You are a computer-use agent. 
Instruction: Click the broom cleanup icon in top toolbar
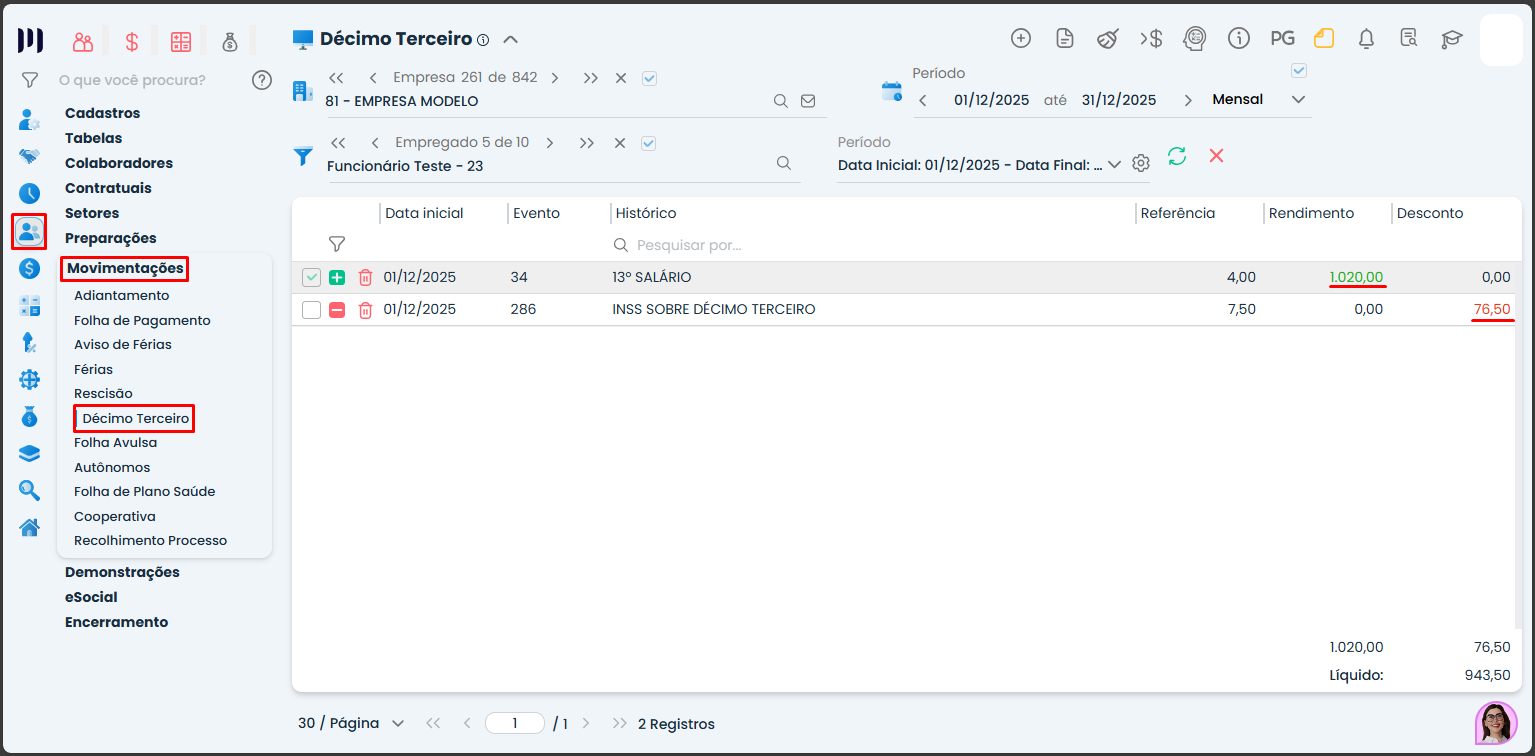tap(1108, 38)
